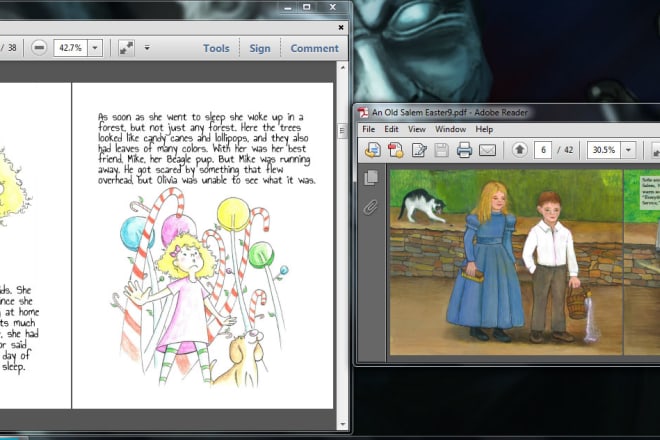660x440 pixels.
Task: Open the View menu in Old Salem window
Action: pos(417,129)
